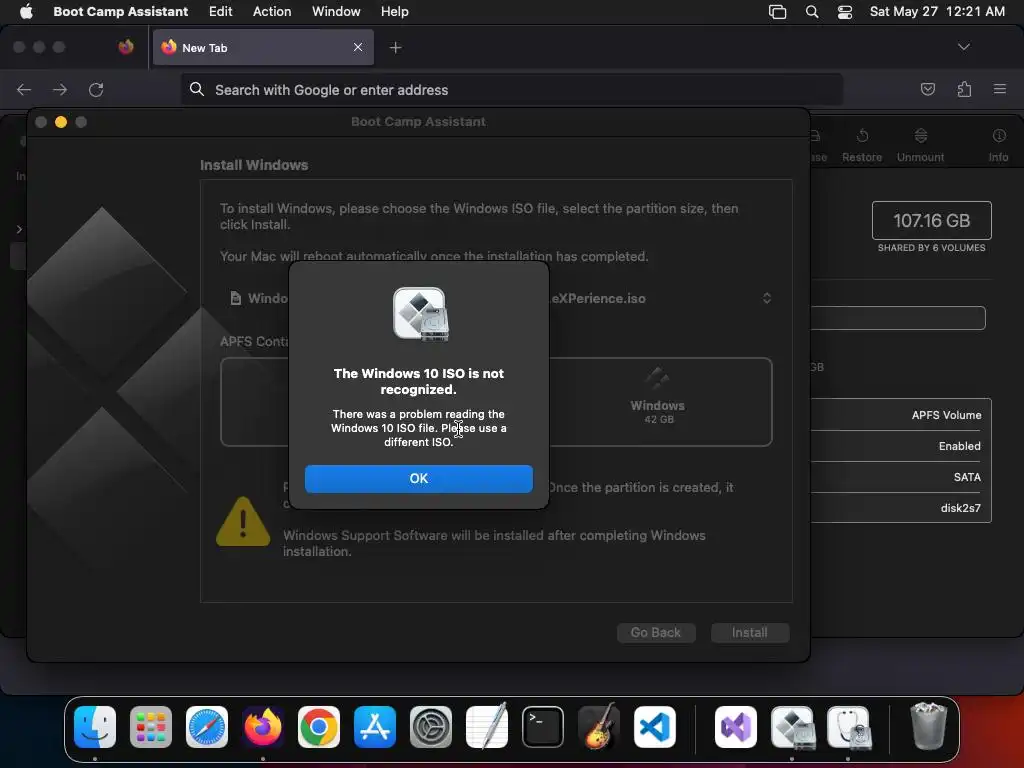The width and height of the screenshot is (1024, 768).
Task: Click the Stage Manager windows icon in menu bar
Action: (777, 12)
